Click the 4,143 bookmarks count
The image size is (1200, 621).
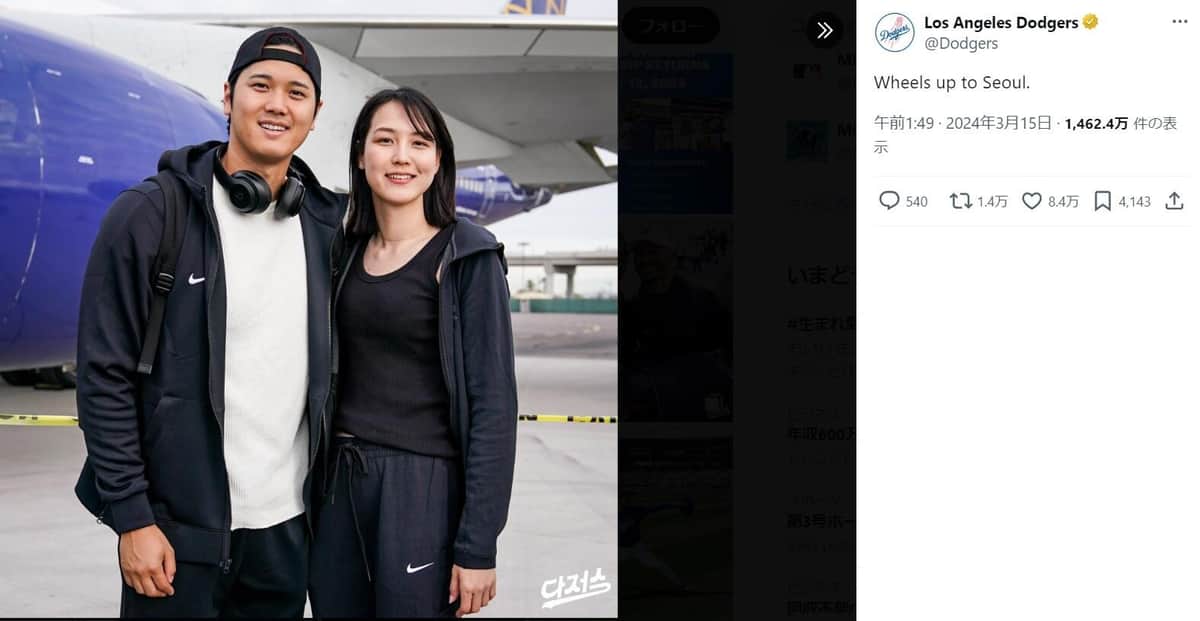click(x=1134, y=202)
